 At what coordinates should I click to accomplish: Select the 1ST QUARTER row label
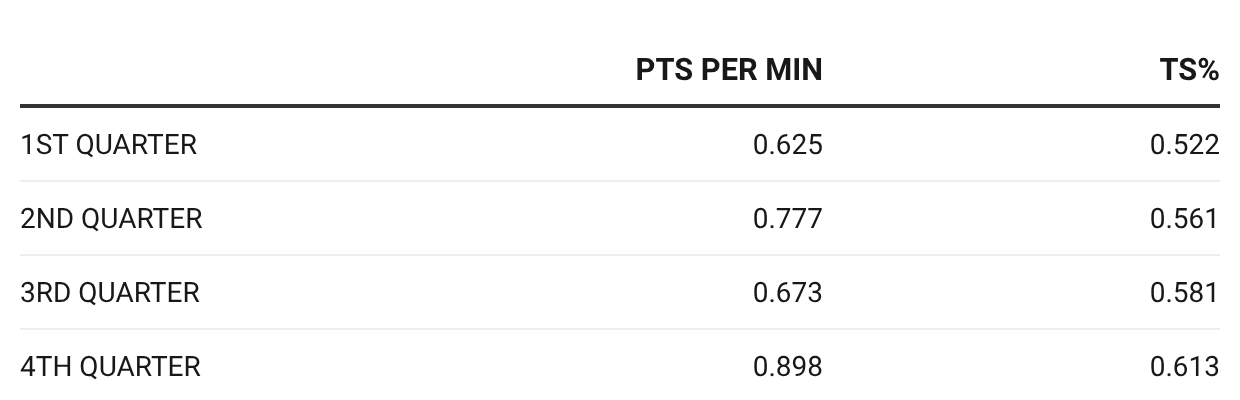108,145
